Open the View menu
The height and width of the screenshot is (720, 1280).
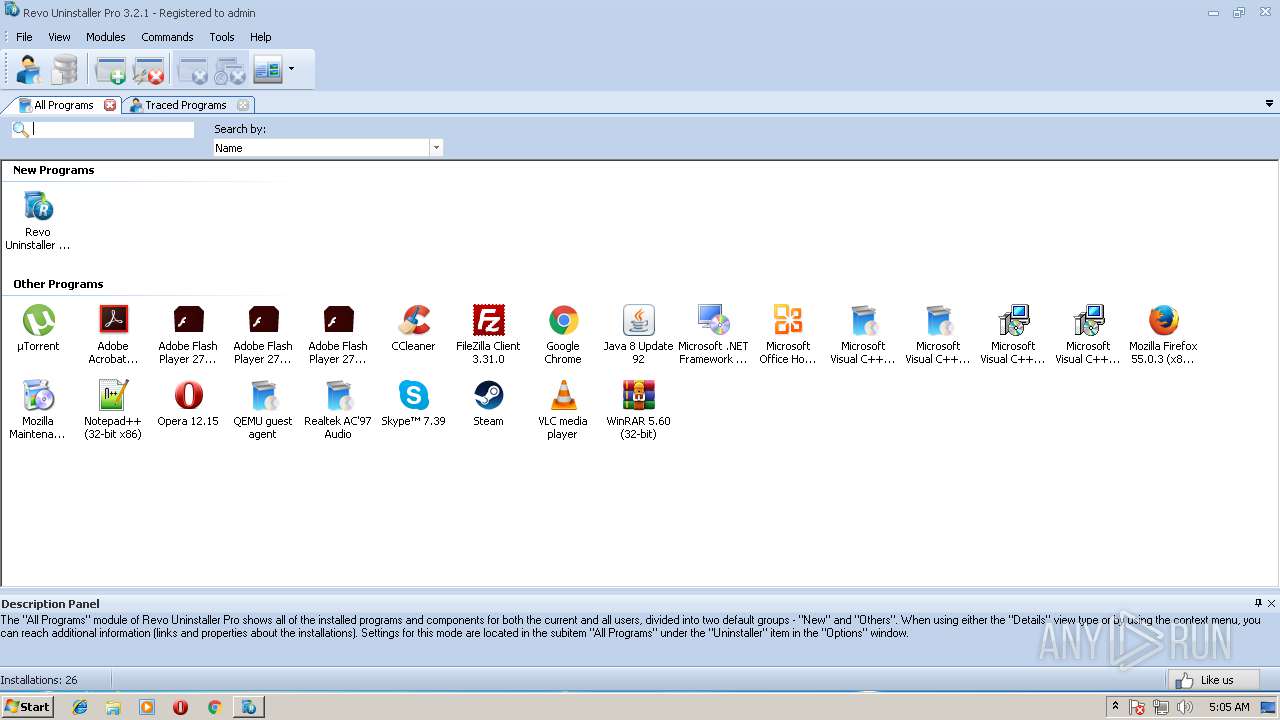(x=59, y=37)
